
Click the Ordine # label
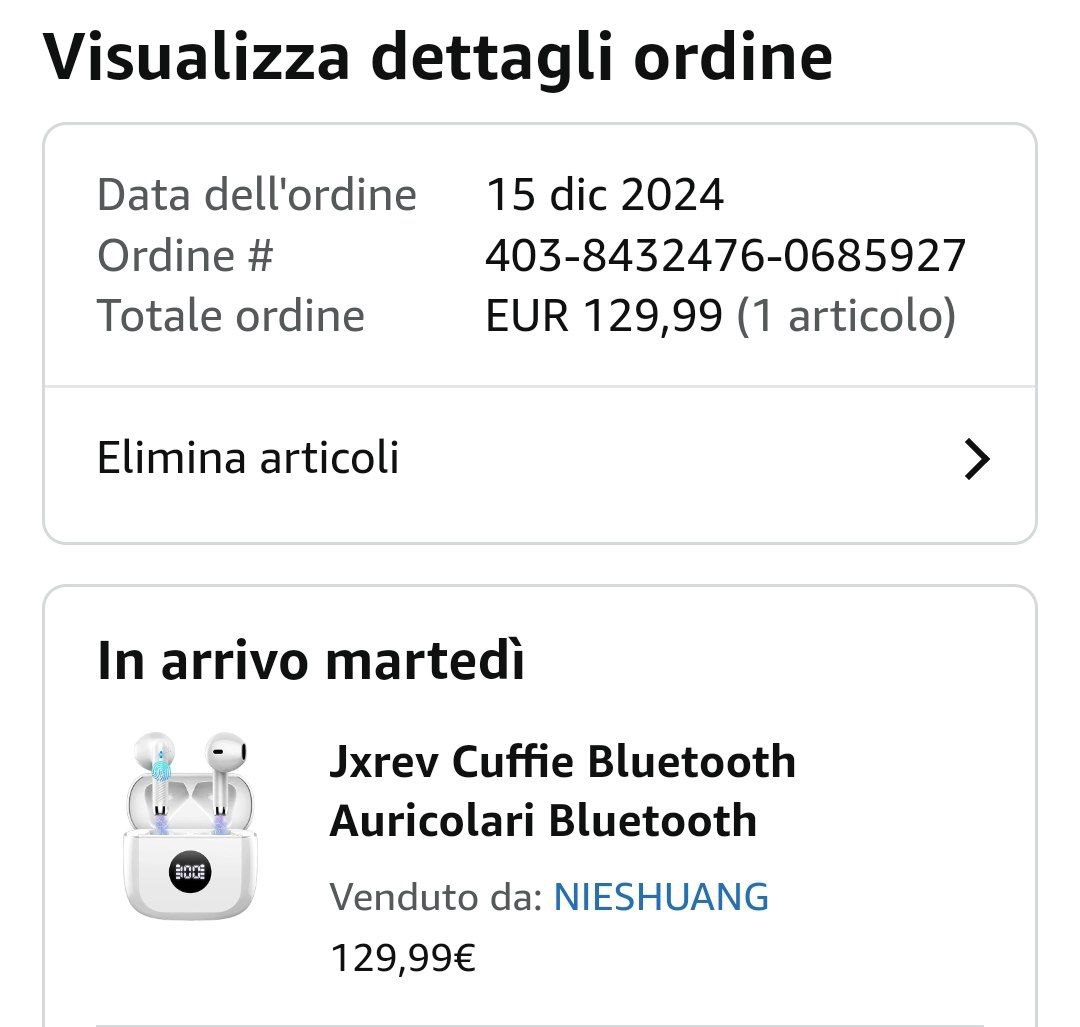[185, 256]
